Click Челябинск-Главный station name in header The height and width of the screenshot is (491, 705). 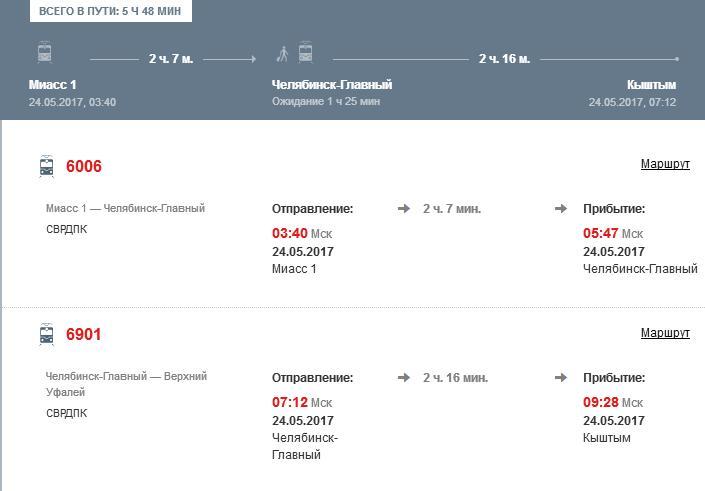[332, 85]
